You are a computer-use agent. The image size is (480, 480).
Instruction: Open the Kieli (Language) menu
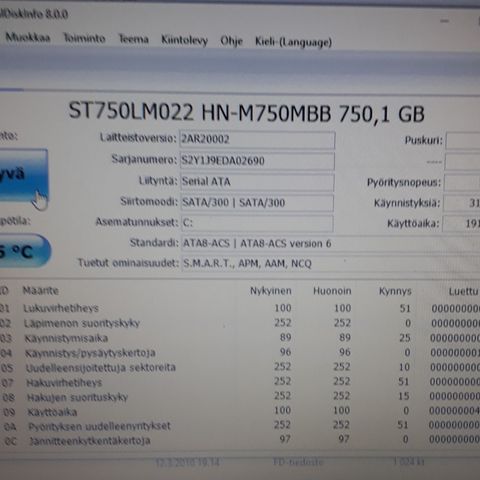pyautogui.click(x=293, y=42)
